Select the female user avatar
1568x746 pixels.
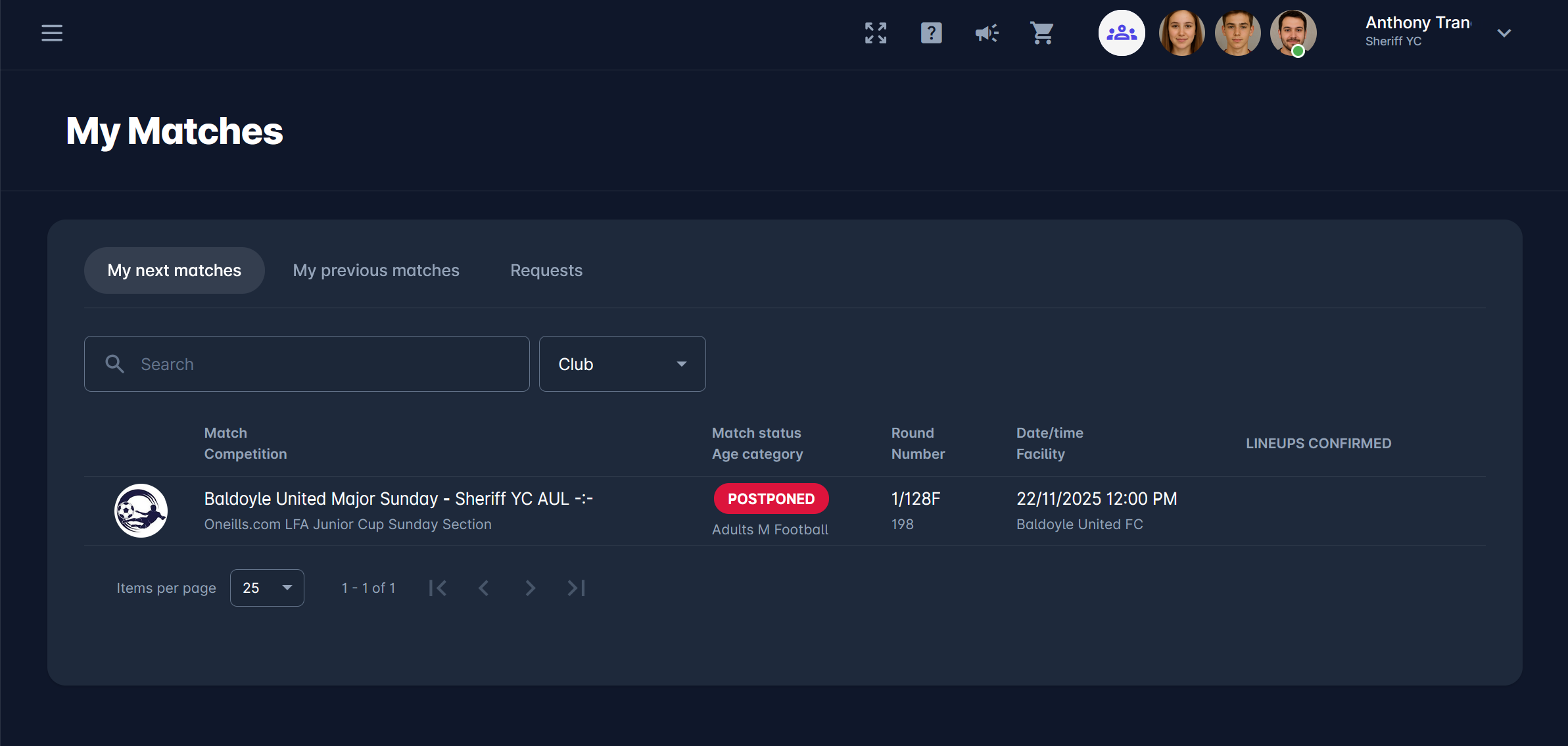[1181, 33]
